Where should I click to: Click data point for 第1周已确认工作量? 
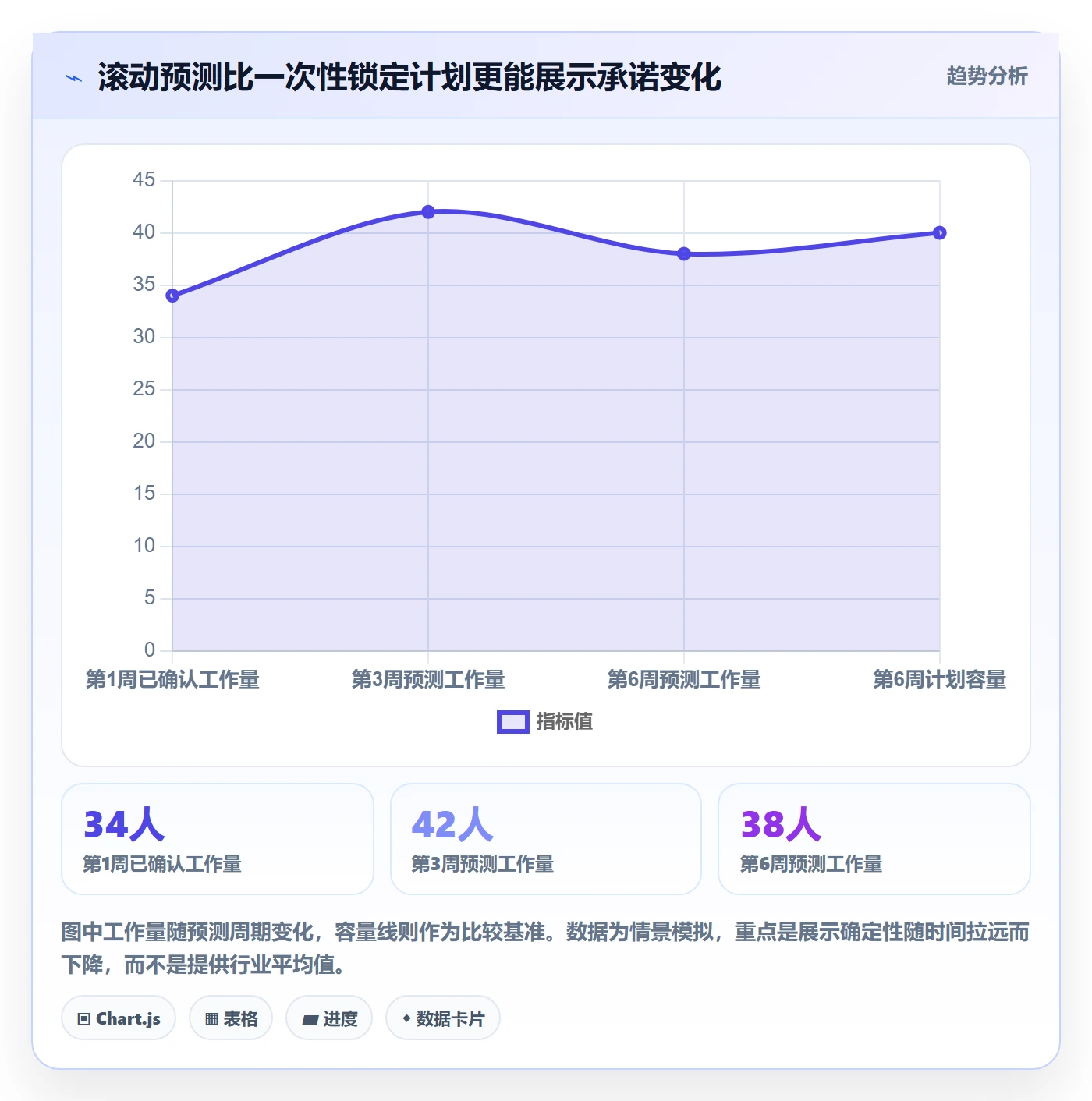pyautogui.click(x=172, y=296)
